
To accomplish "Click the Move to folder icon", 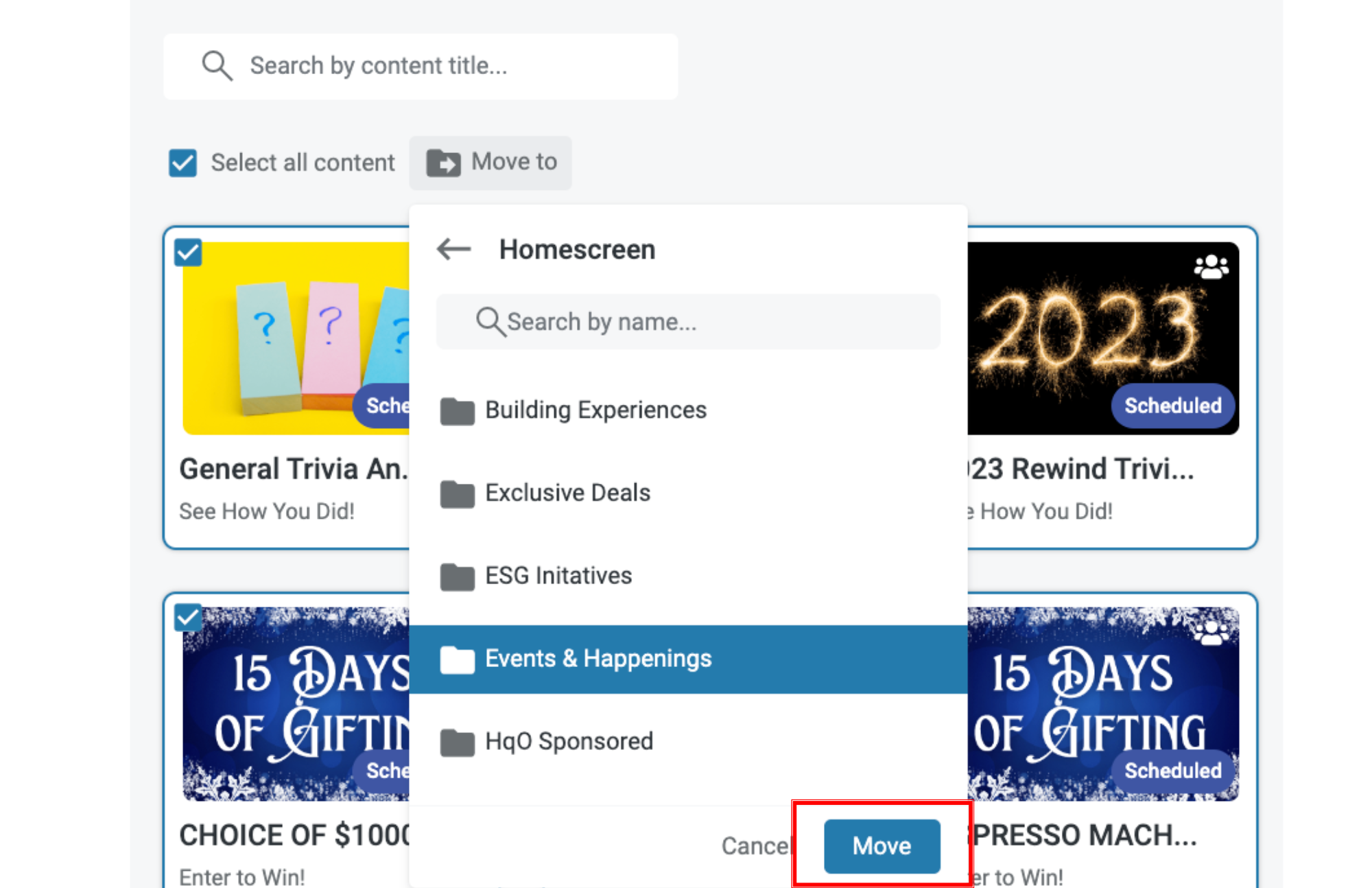I will 443,163.
